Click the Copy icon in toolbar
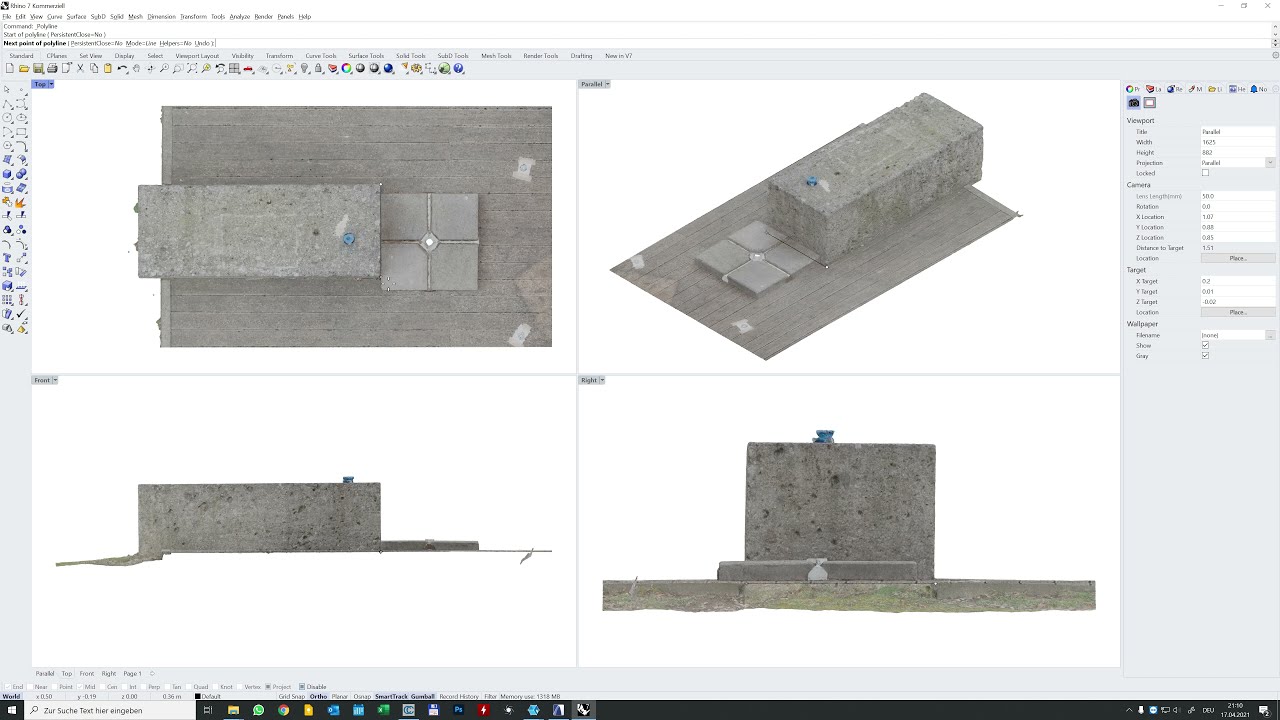This screenshot has width=1280, height=720. 94,68
